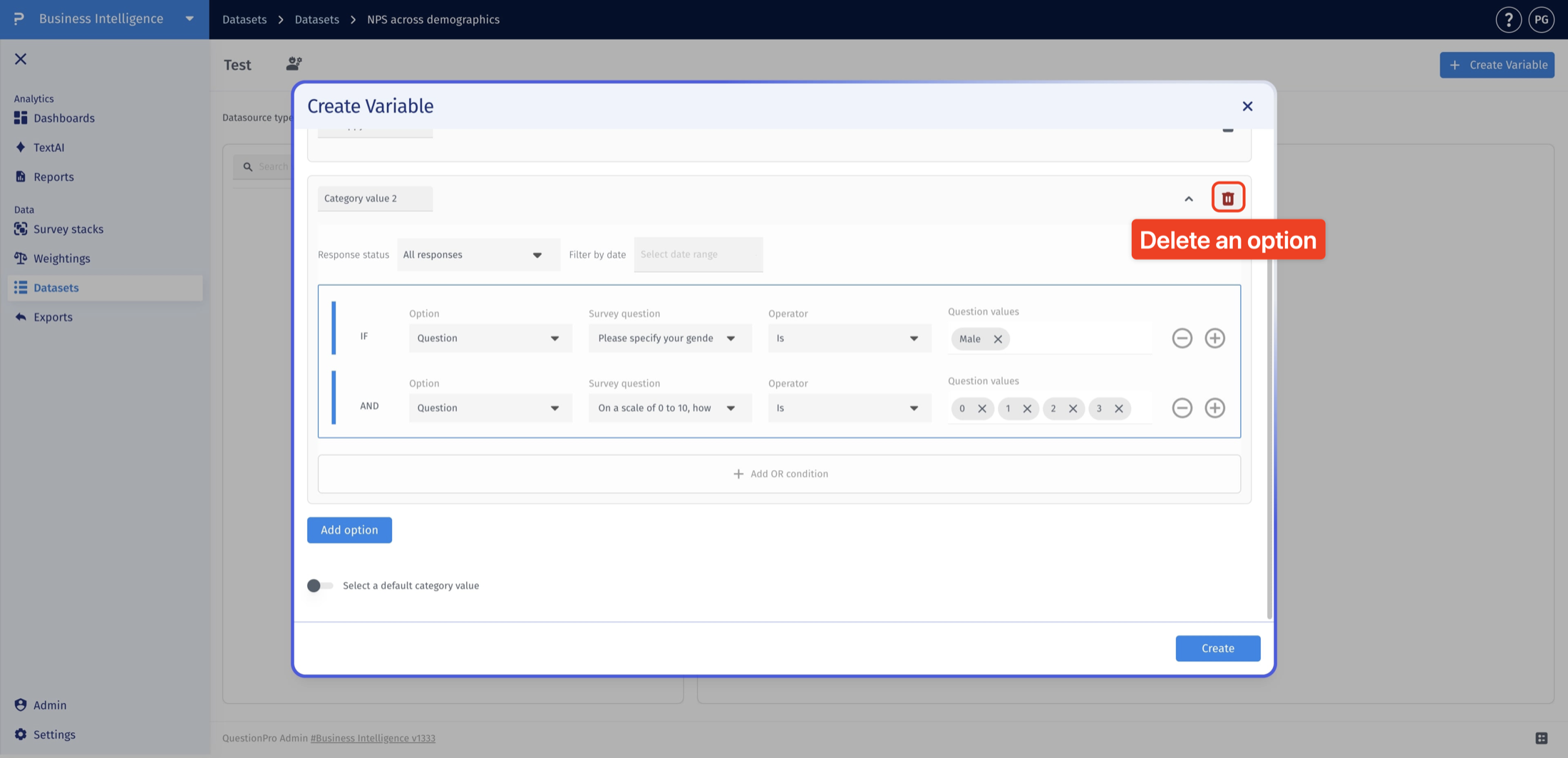The image size is (1568, 758).
Task: Remove question value chip 3
Action: [x=1118, y=409]
